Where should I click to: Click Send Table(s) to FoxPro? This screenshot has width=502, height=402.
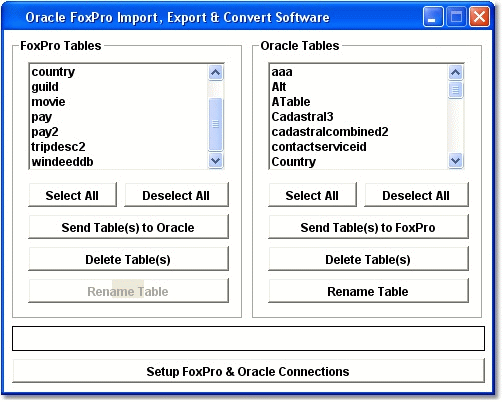(x=368, y=227)
